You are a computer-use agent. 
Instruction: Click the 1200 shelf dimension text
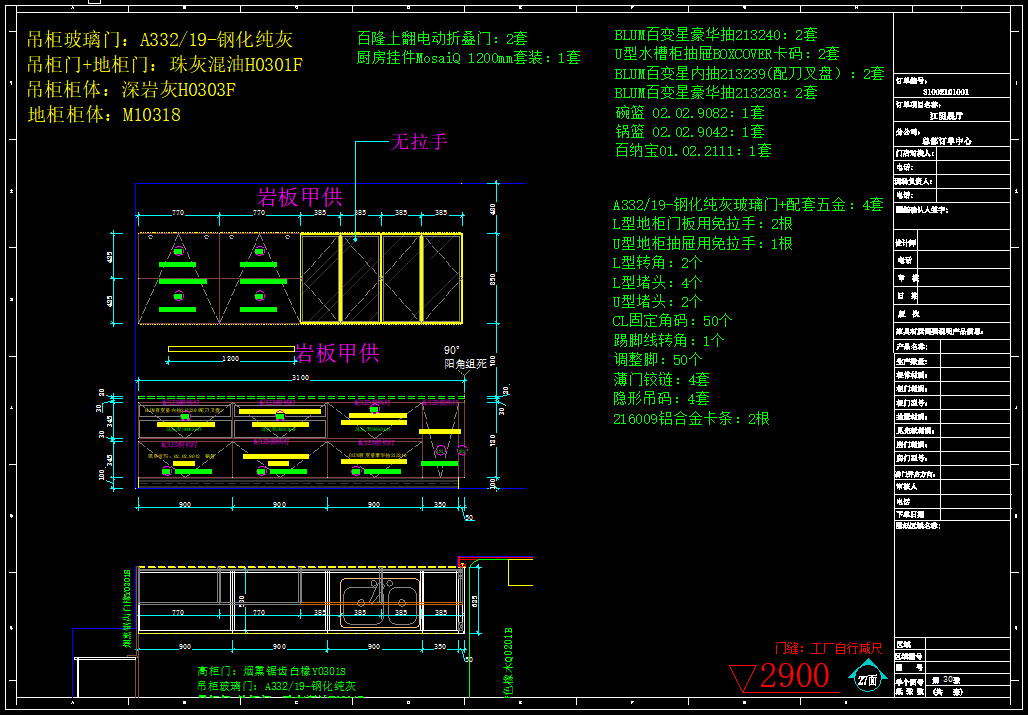[x=229, y=357]
